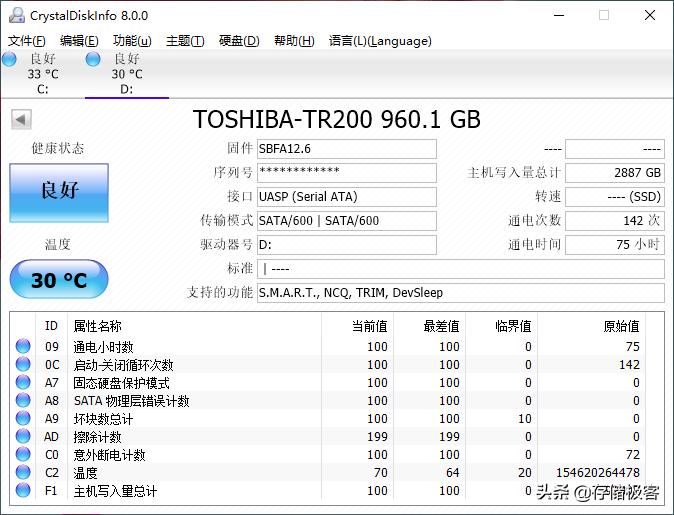Viewport: 674px width, 515px height.
Task: Click status orb for attribute 09 通电小时数
Action: pyautogui.click(x=23, y=346)
